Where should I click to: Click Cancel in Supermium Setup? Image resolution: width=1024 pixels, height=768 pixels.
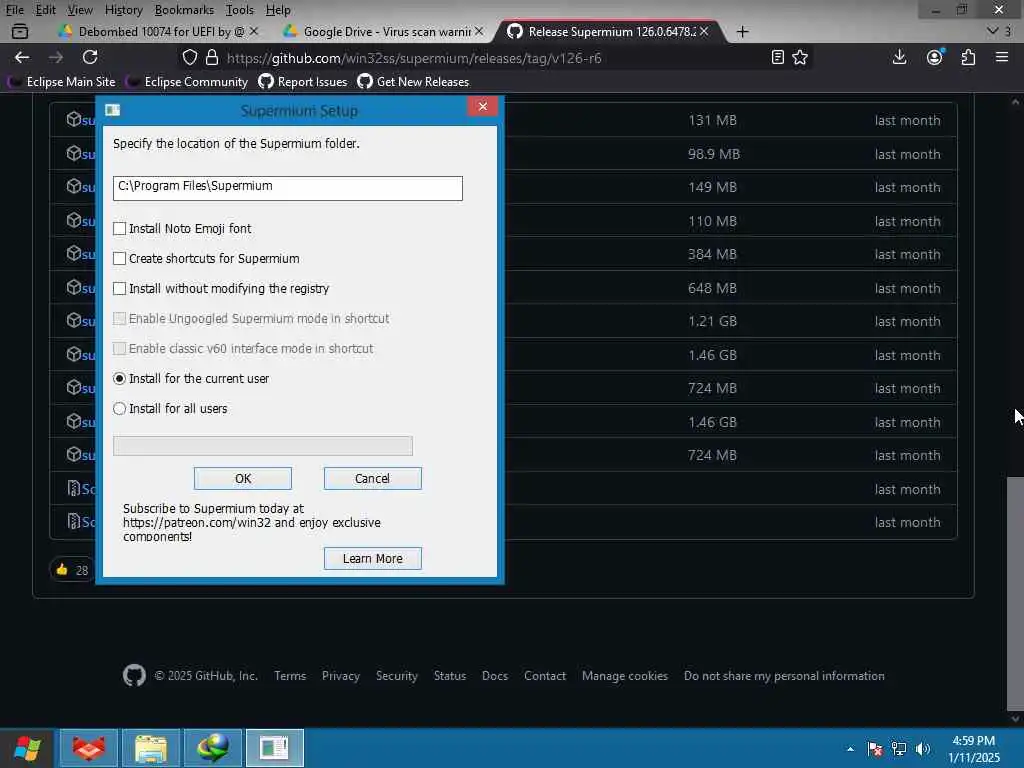point(372,479)
